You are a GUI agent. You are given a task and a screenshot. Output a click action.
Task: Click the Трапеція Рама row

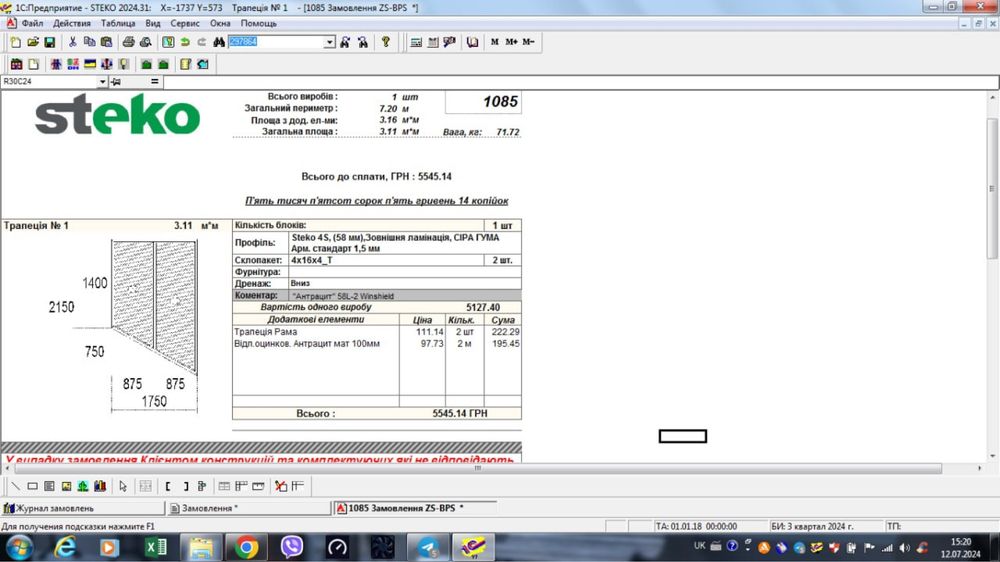point(376,332)
